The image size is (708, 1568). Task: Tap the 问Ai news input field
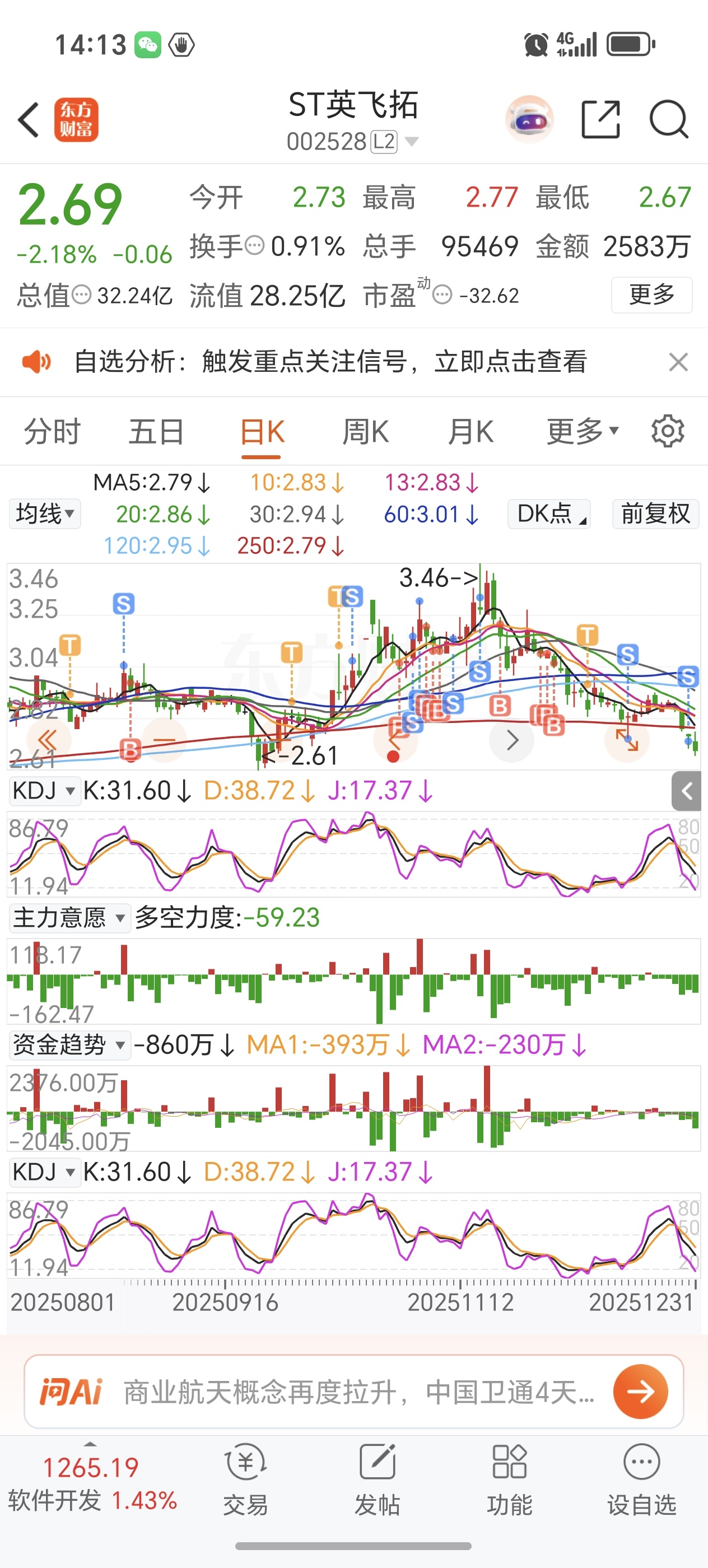click(x=359, y=1392)
